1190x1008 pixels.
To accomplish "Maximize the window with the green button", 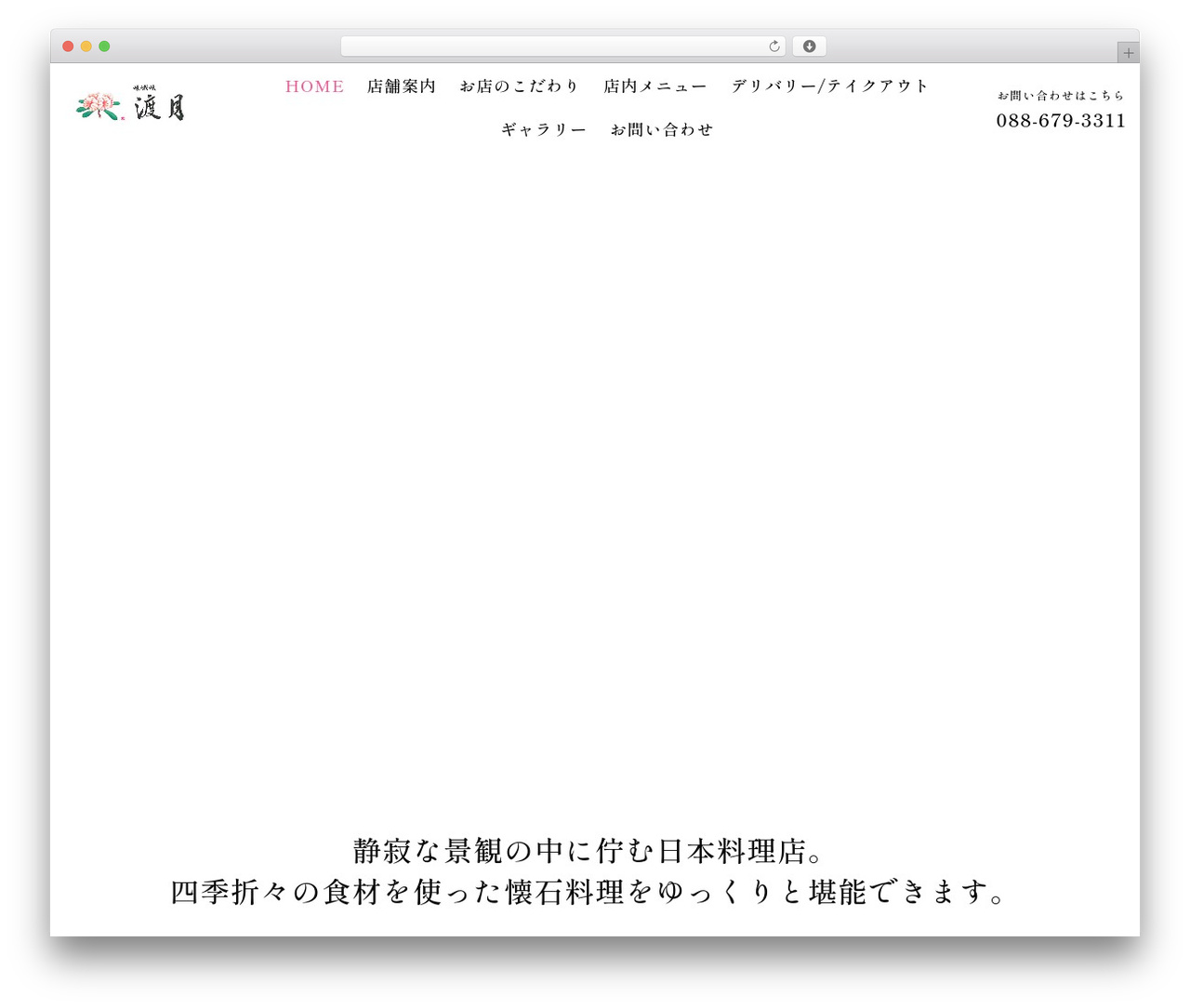I will point(104,46).
